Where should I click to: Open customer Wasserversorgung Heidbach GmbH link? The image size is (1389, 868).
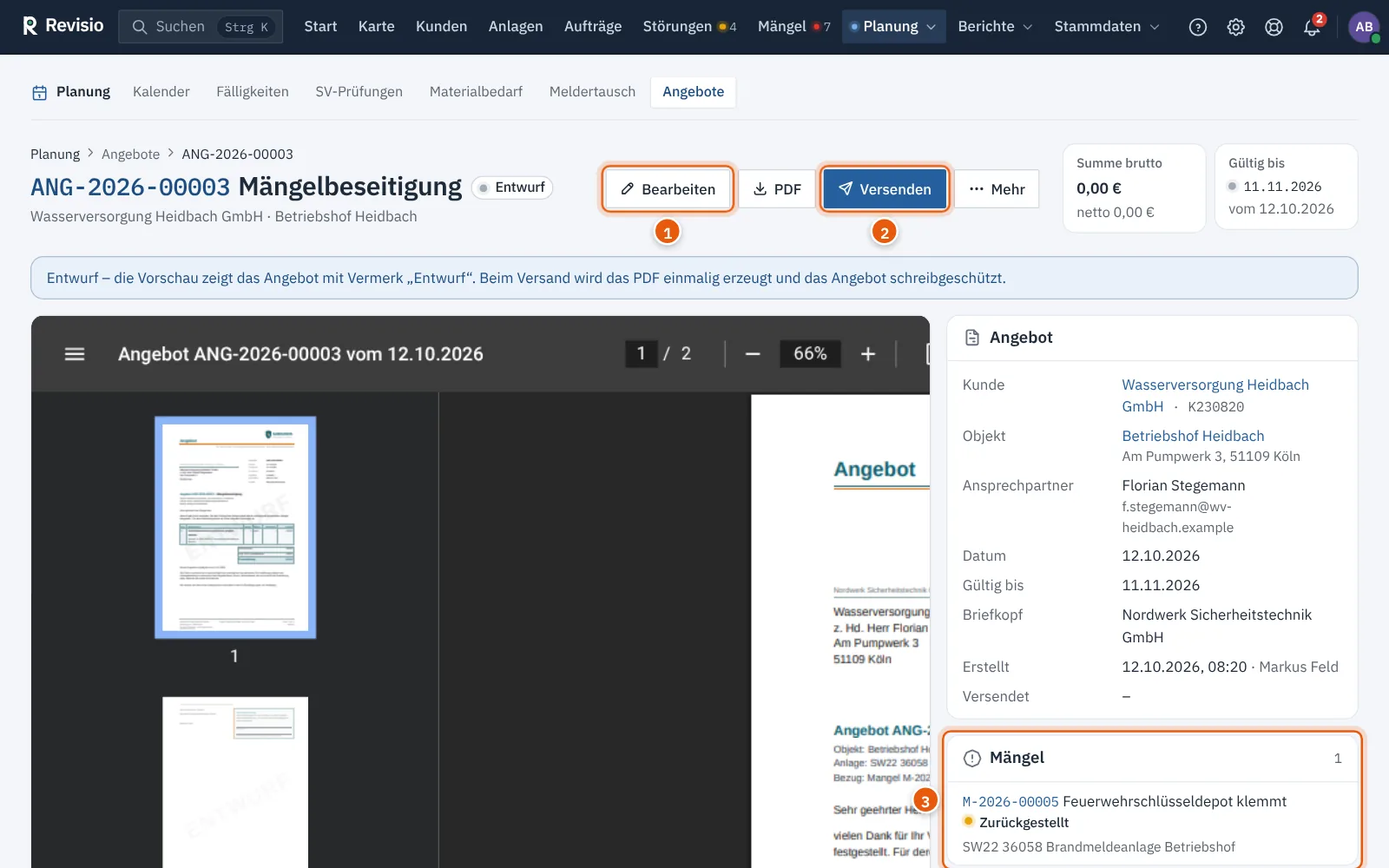point(1215,395)
